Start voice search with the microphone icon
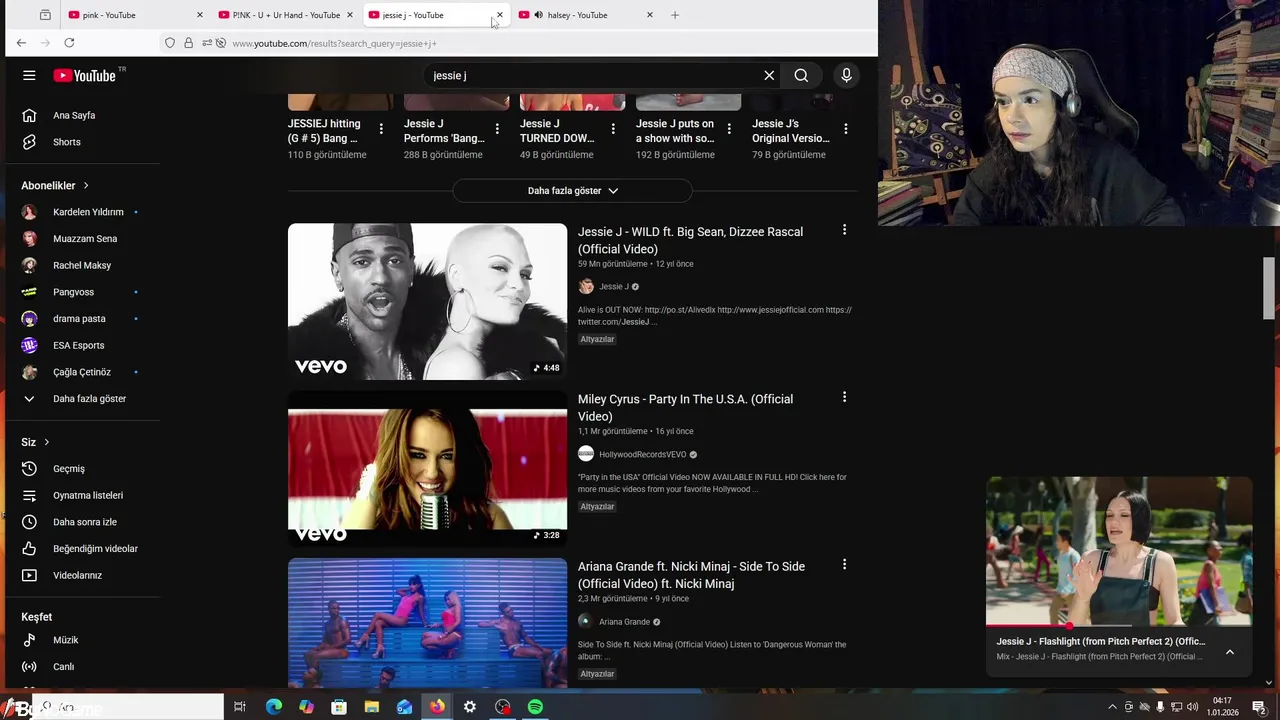Image resolution: width=1280 pixels, height=720 pixels. click(846, 75)
